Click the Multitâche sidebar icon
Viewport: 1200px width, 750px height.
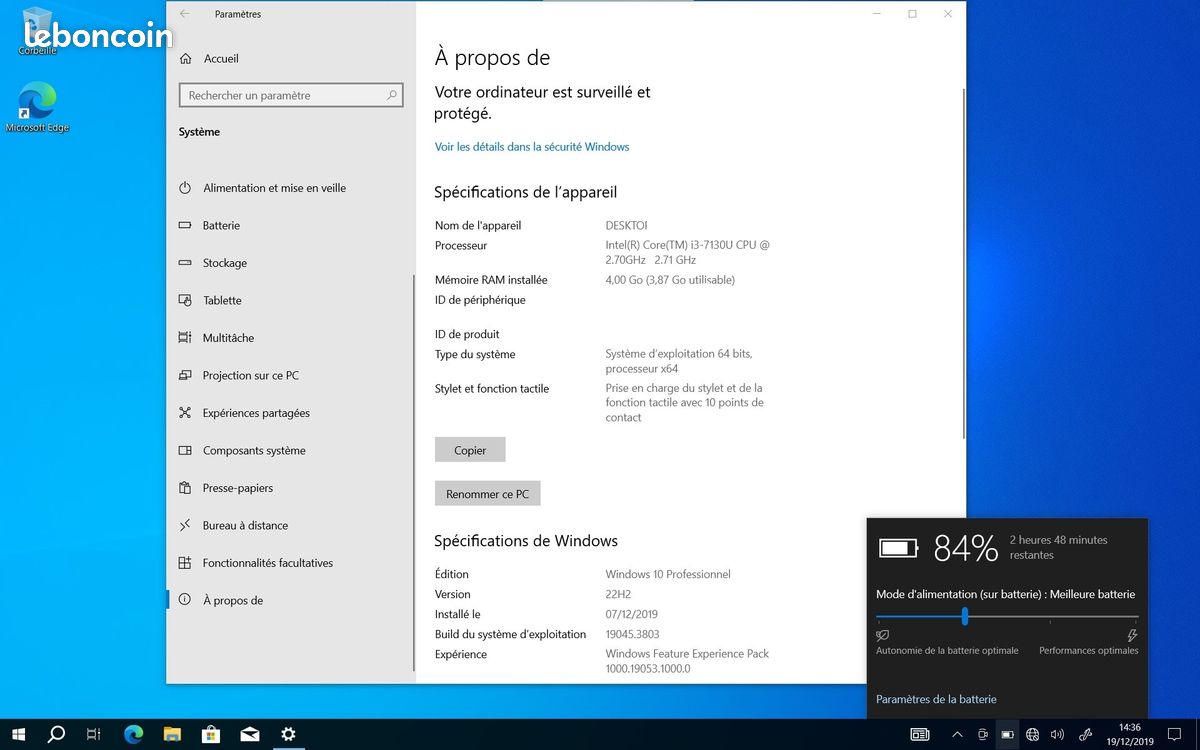(185, 338)
